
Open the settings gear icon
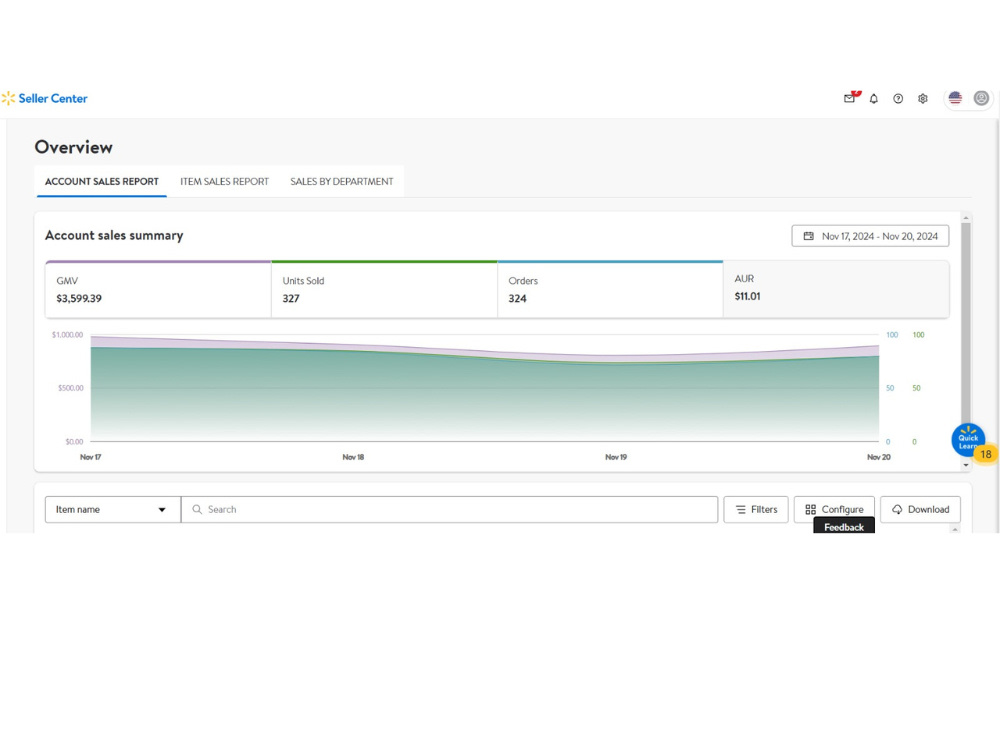coord(923,98)
